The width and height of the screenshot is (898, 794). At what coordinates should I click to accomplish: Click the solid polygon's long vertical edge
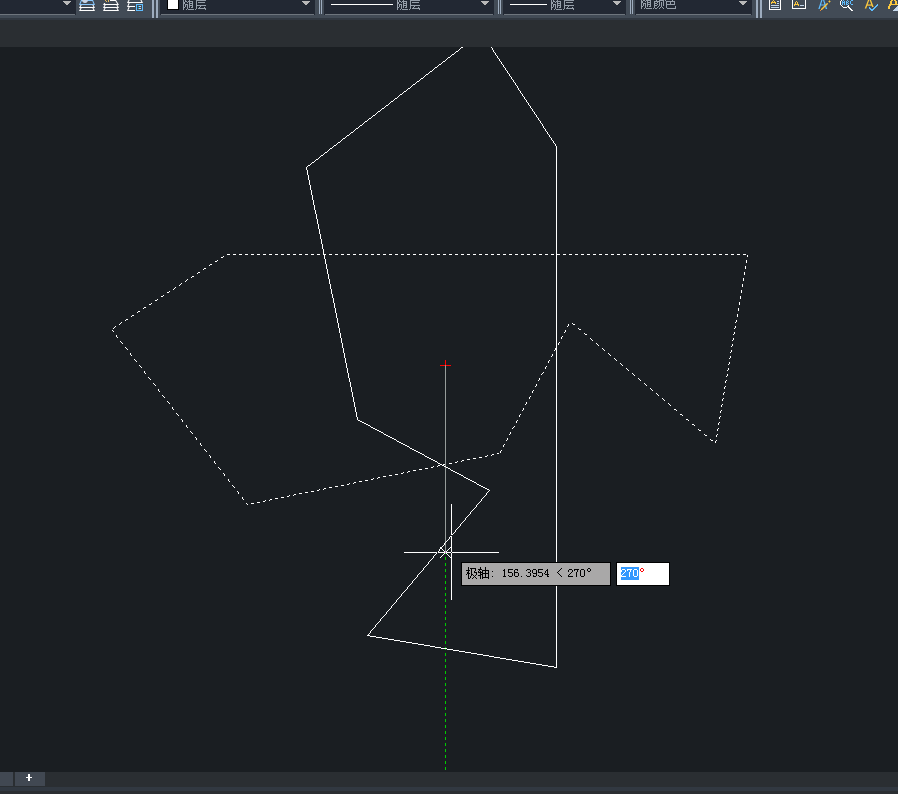click(556, 400)
